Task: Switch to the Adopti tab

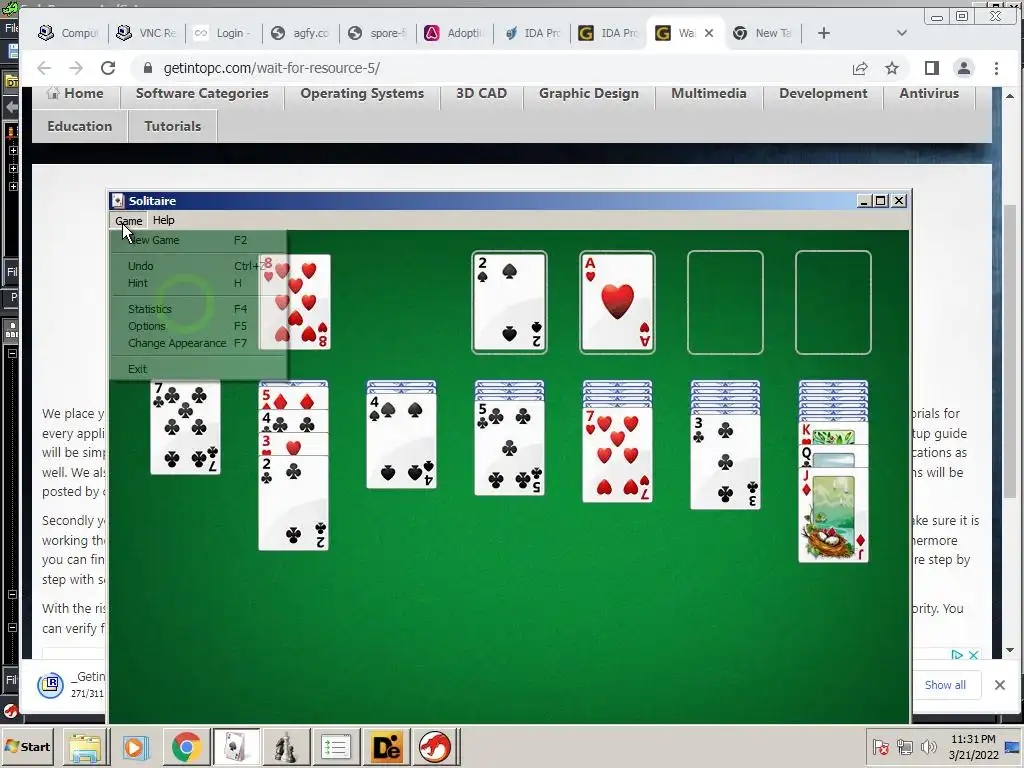Action: click(x=455, y=33)
